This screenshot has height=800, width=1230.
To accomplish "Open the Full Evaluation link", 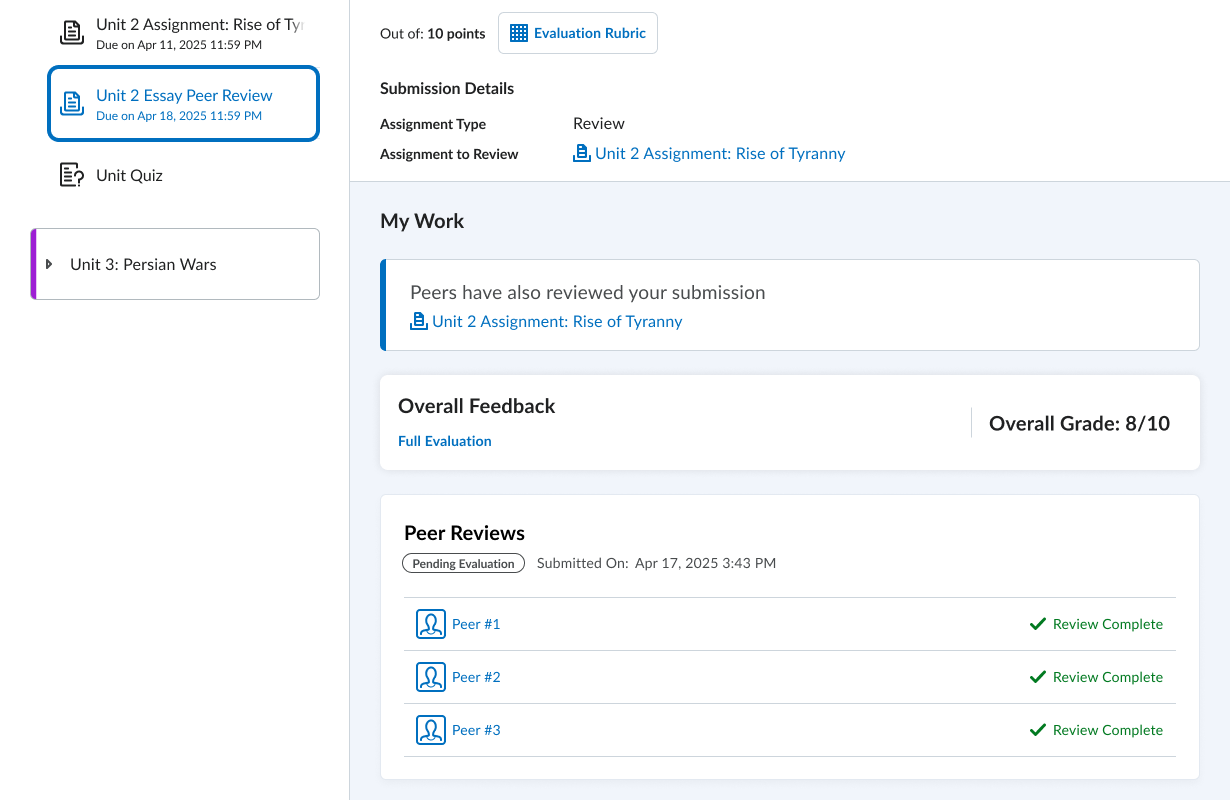I will point(444,441).
